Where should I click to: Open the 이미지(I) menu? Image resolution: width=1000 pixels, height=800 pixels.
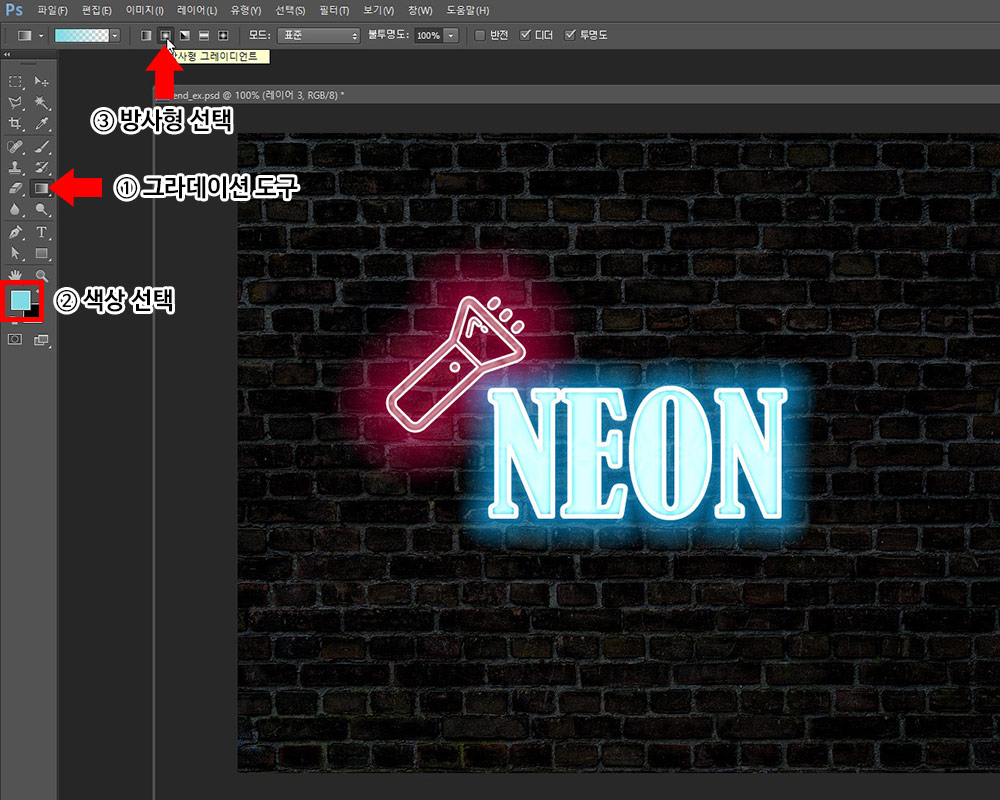tap(144, 11)
